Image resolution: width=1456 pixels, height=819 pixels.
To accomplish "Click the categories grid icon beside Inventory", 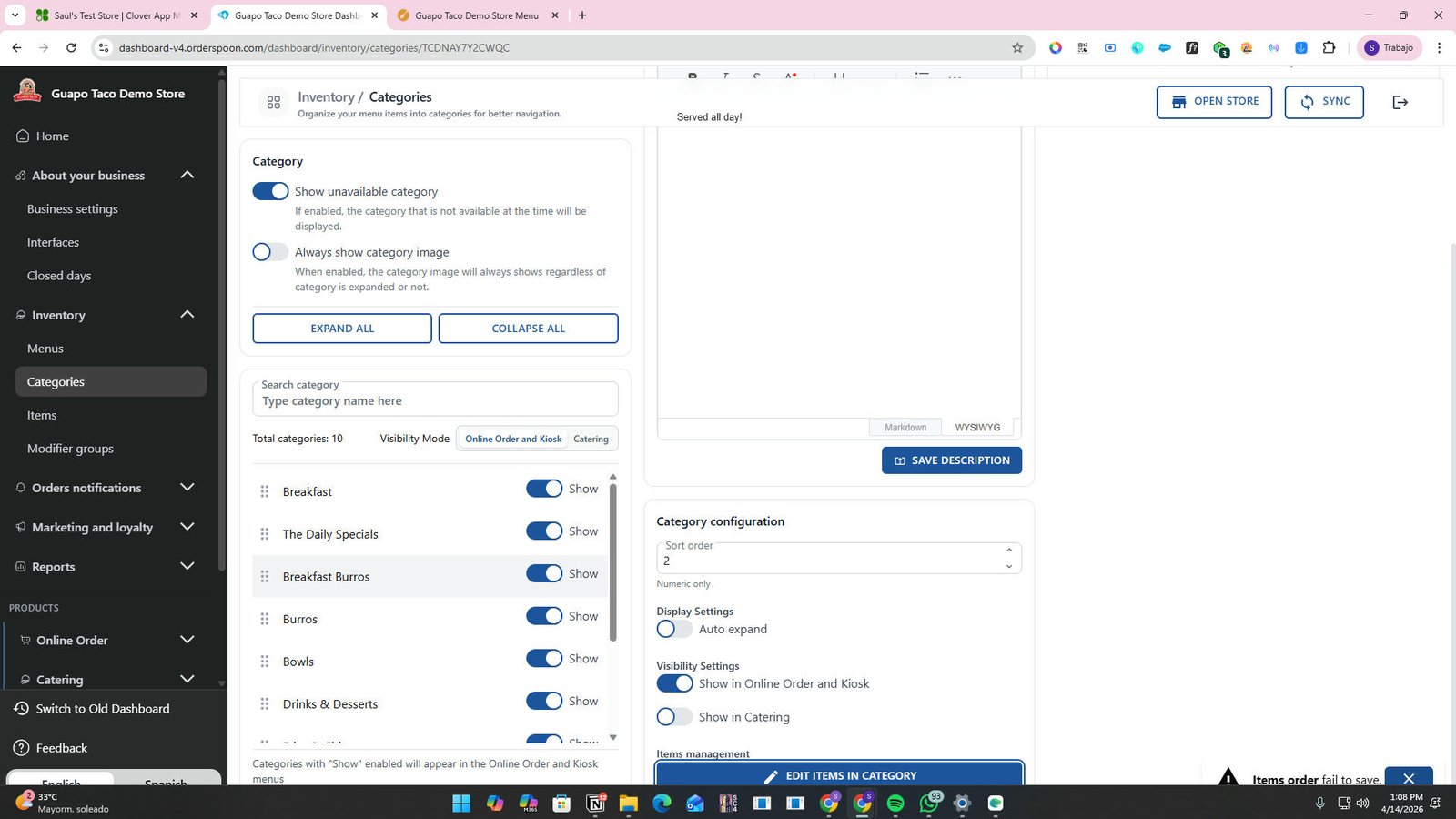I will coord(273,104).
